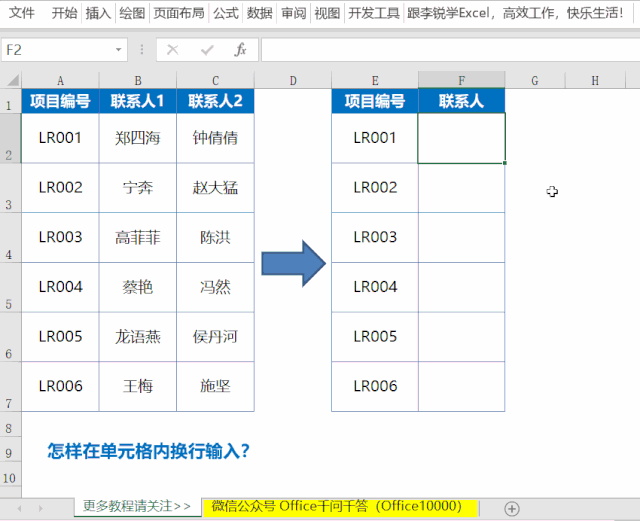Open the 页面布局 ribbon tab
Screen dimensions: 640x521
click(x=179, y=13)
